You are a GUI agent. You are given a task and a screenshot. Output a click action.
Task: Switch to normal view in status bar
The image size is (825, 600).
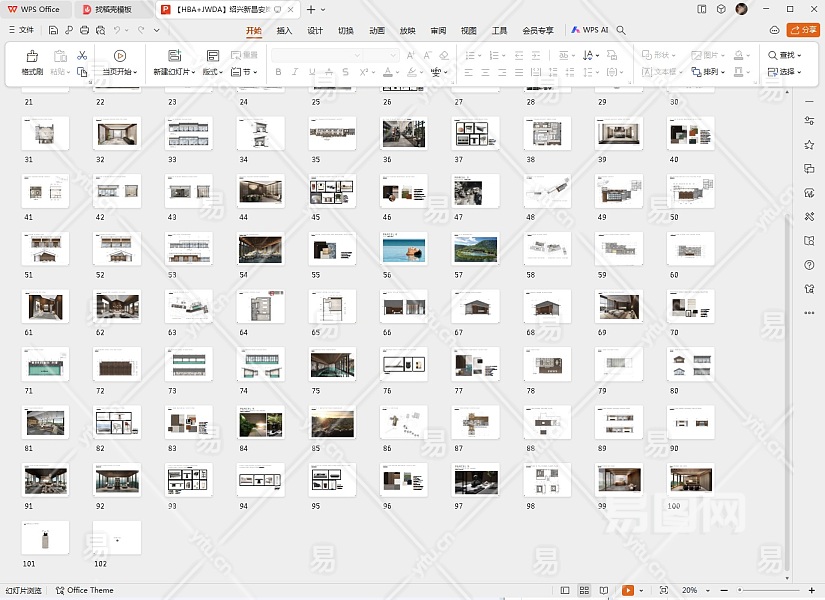click(565, 591)
